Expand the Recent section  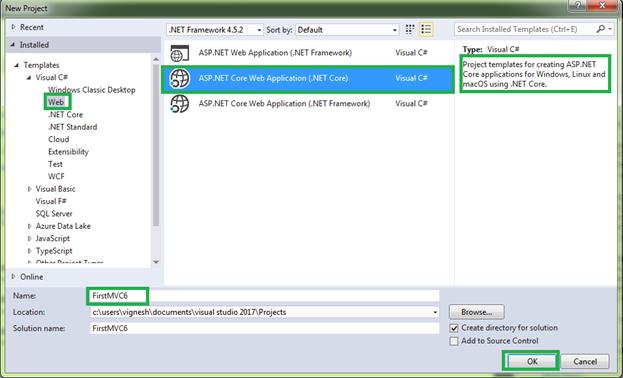[13, 27]
